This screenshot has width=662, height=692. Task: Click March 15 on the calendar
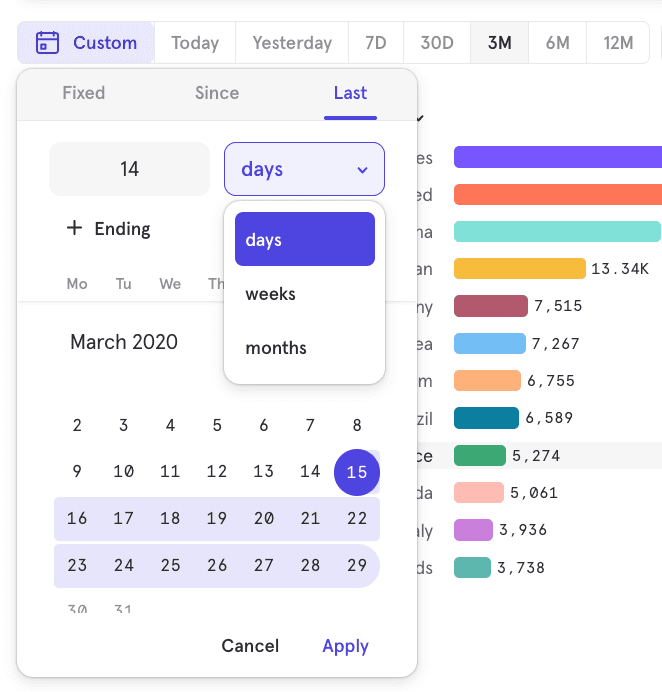356,472
